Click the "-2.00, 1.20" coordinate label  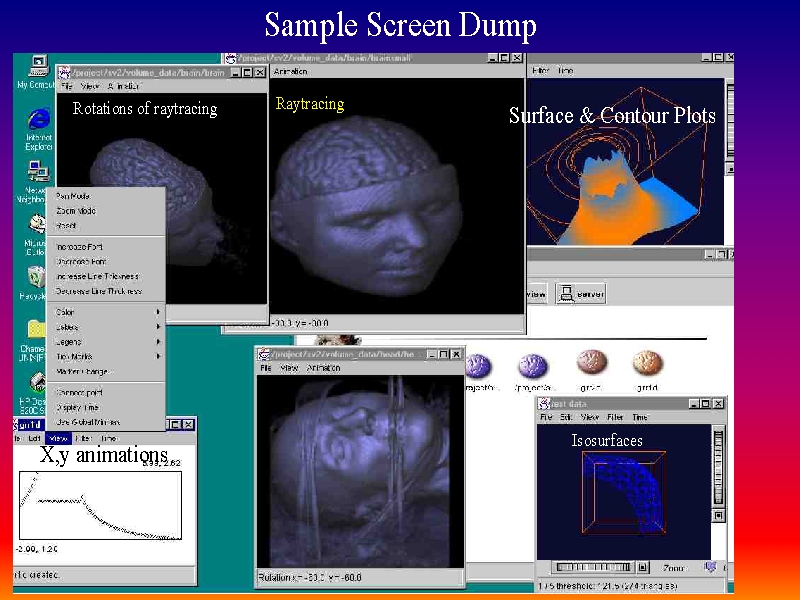tap(36, 549)
